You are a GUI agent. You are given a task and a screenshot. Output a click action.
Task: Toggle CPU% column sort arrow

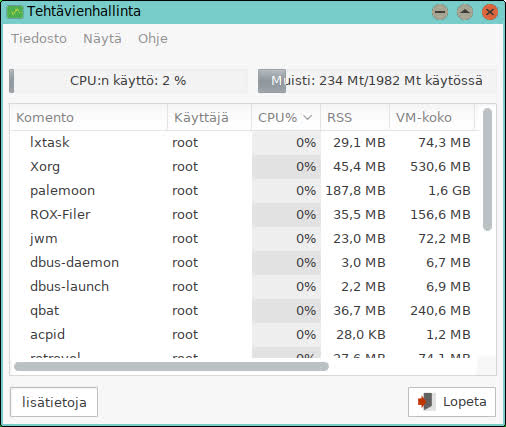[308, 117]
